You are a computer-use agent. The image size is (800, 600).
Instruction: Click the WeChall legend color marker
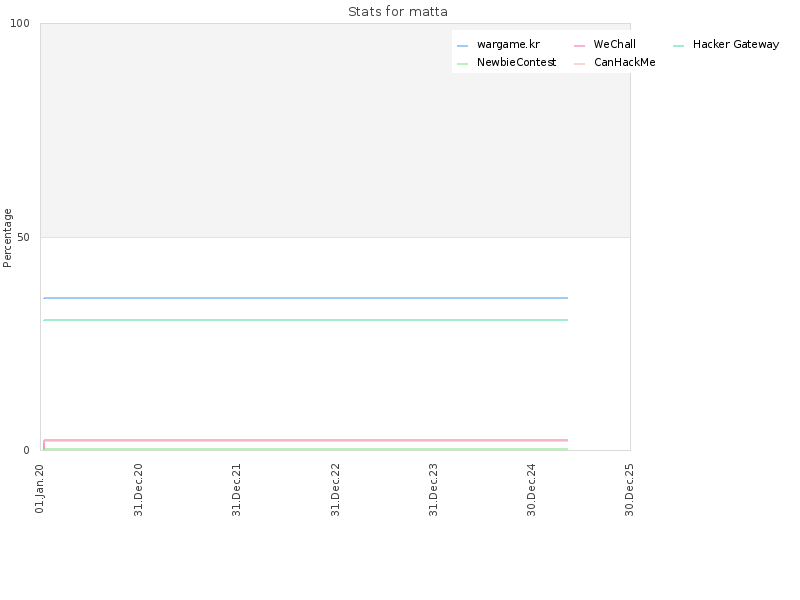point(579,46)
